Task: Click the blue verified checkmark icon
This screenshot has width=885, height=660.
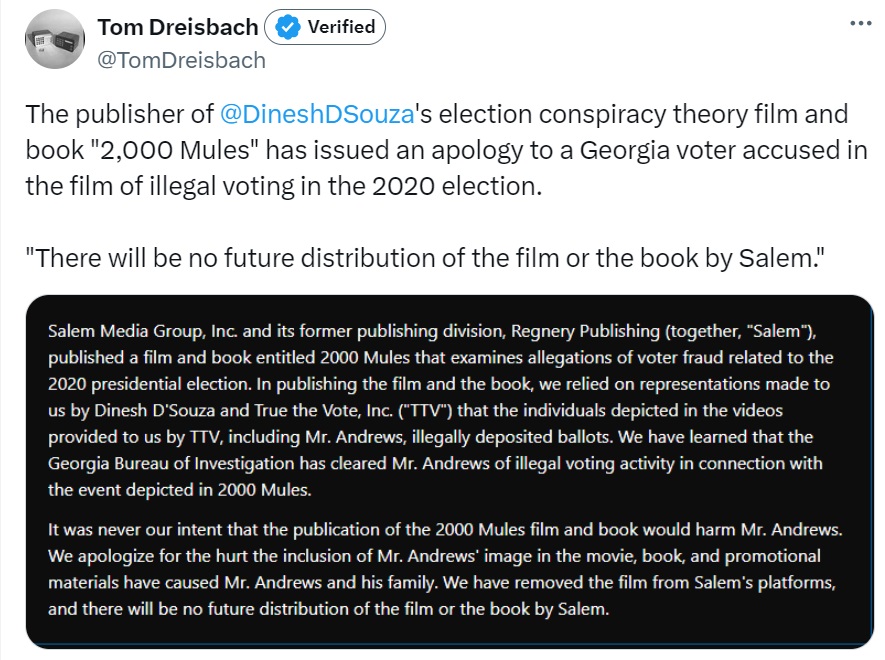Action: coord(288,27)
